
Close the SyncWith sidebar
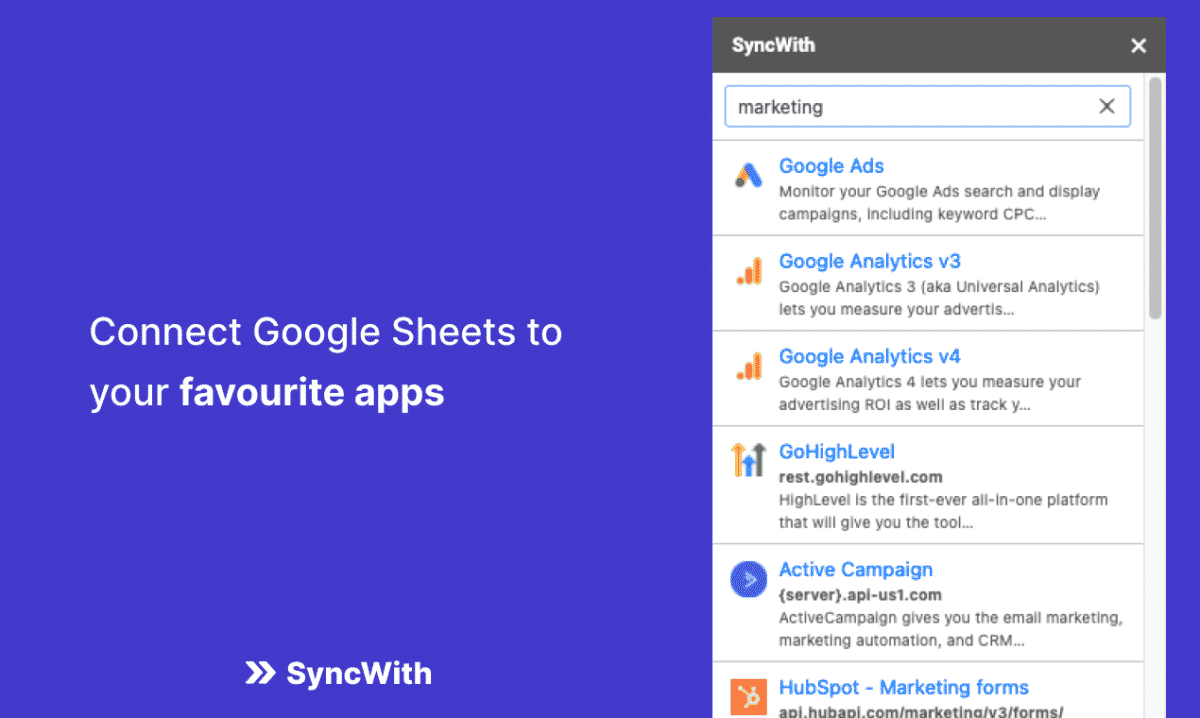(1138, 45)
